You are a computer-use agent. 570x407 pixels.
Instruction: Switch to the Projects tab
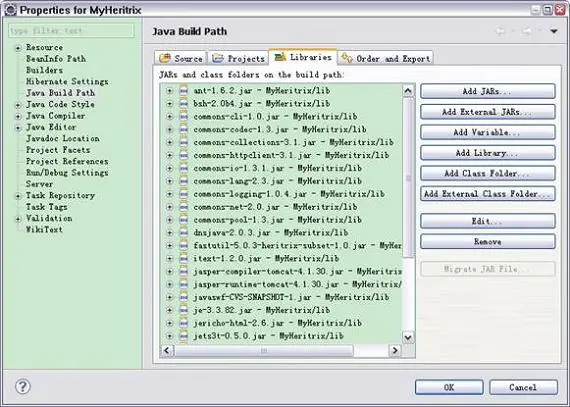pos(238,58)
